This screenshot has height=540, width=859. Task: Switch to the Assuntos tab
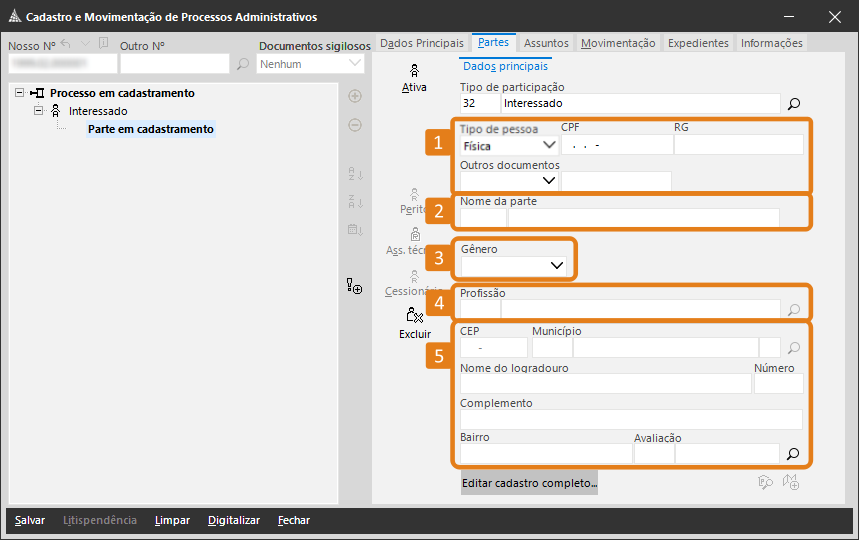tap(546, 43)
